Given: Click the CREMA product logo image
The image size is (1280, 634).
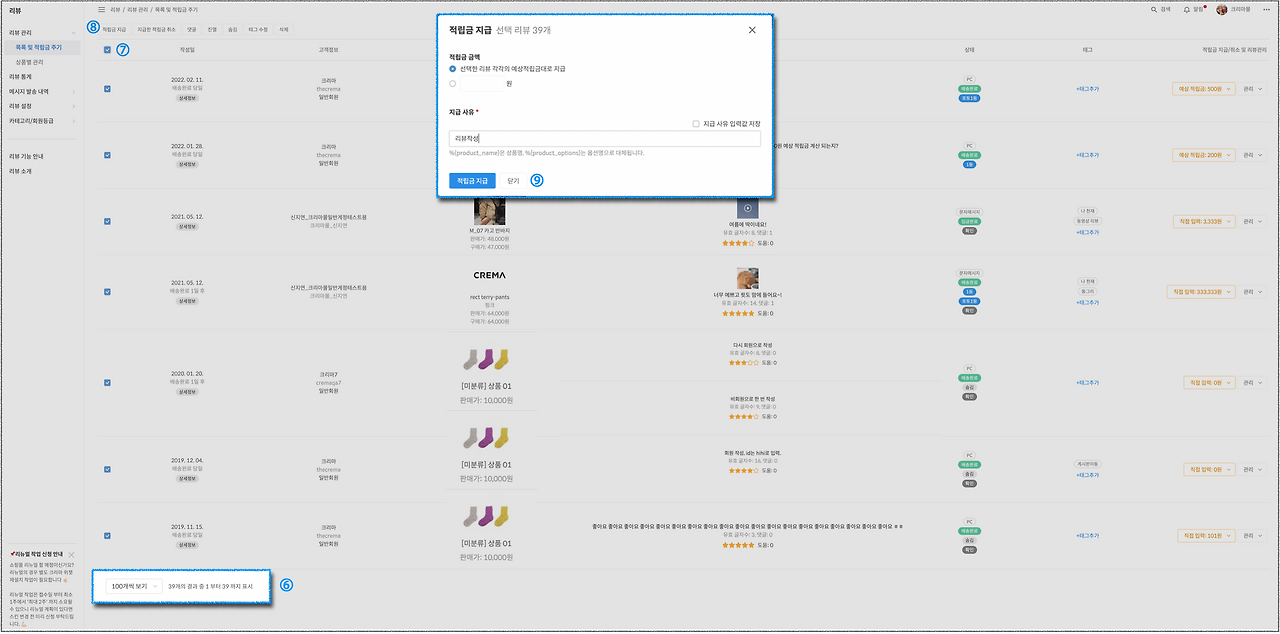Looking at the screenshot, I should point(489,274).
